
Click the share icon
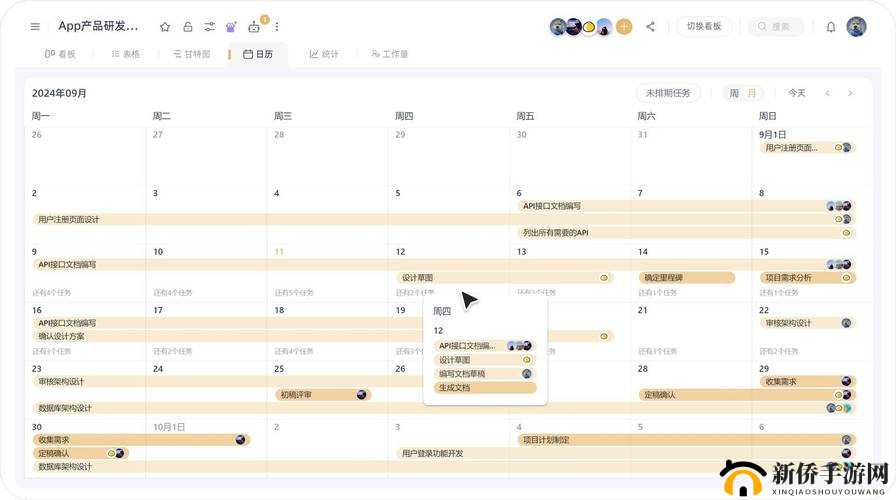(x=650, y=26)
